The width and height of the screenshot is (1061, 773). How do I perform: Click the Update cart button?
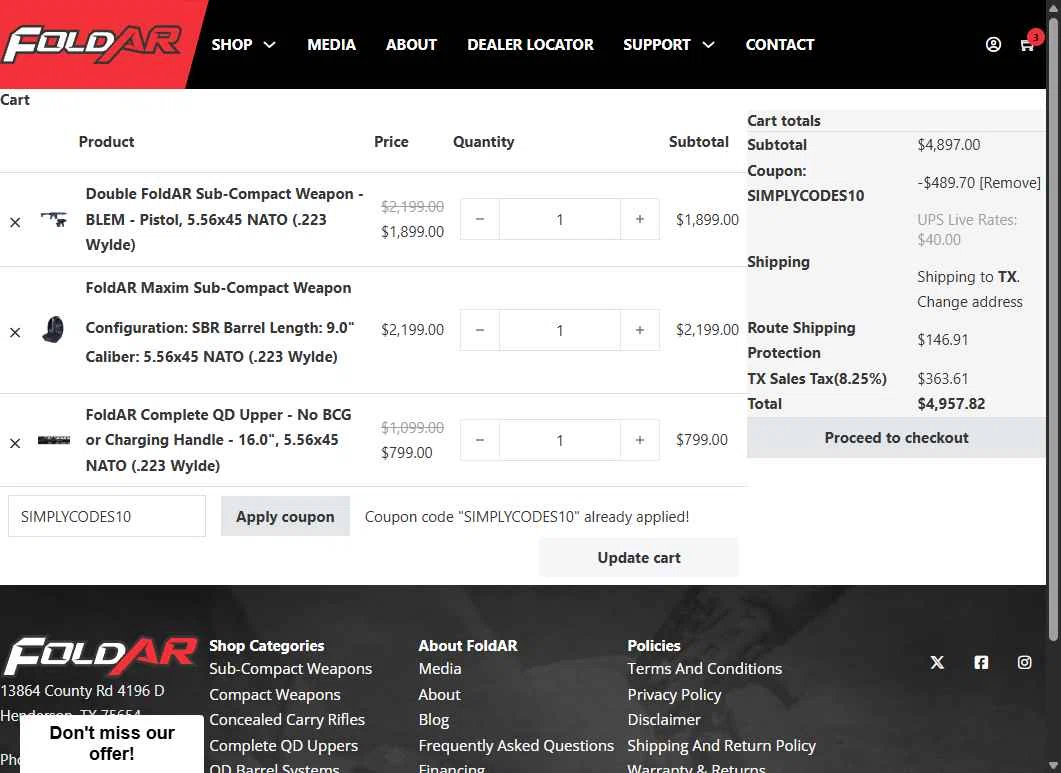639,558
